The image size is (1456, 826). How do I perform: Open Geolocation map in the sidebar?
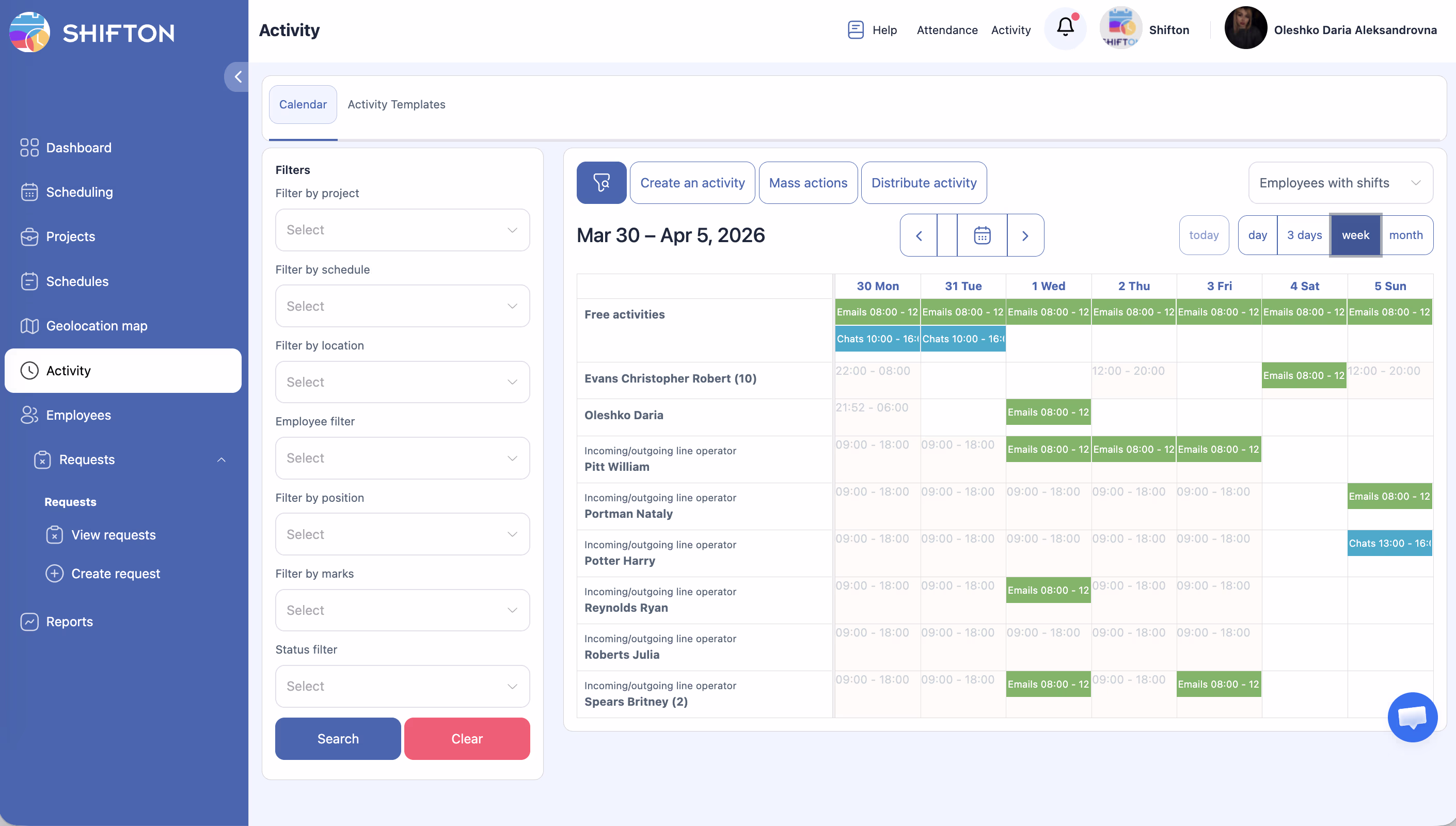click(97, 326)
